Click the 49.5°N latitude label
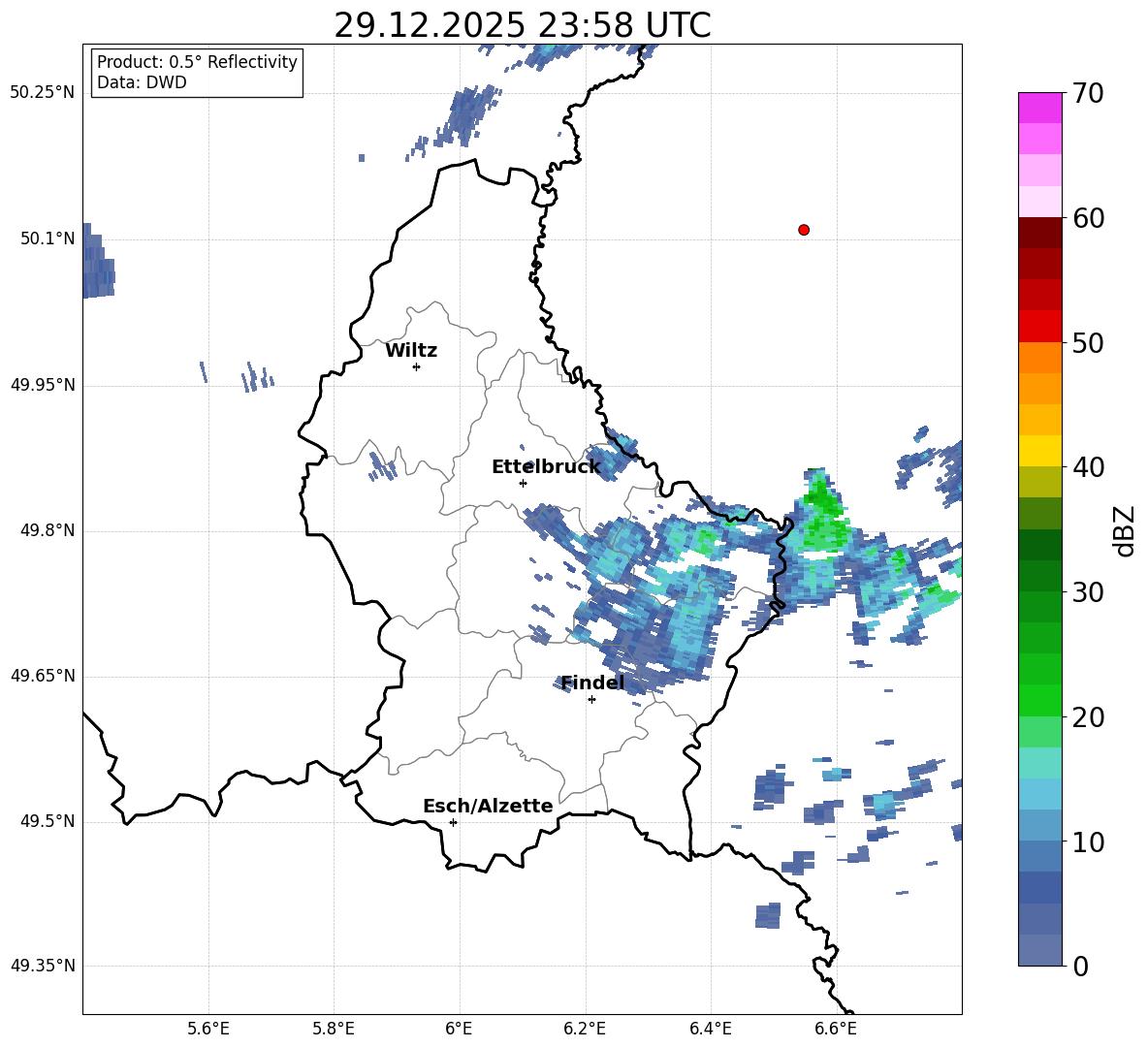Image resolution: width=1148 pixels, height=1048 pixels. click(48, 821)
